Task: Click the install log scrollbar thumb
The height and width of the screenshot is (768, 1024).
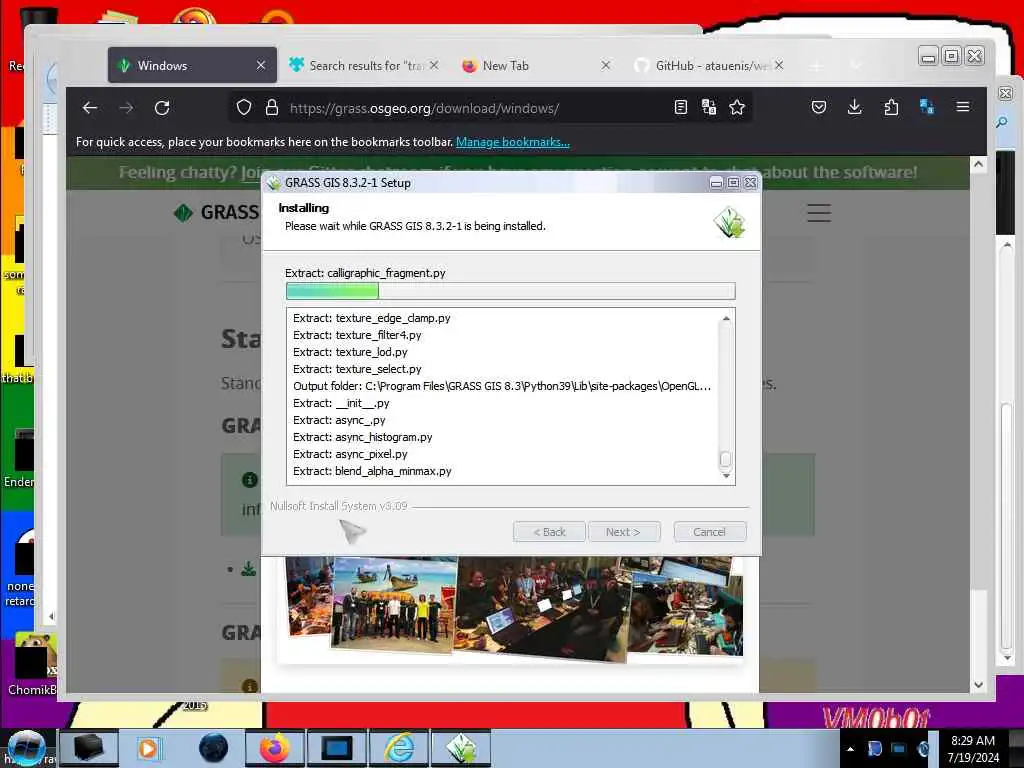Action: pos(726,460)
